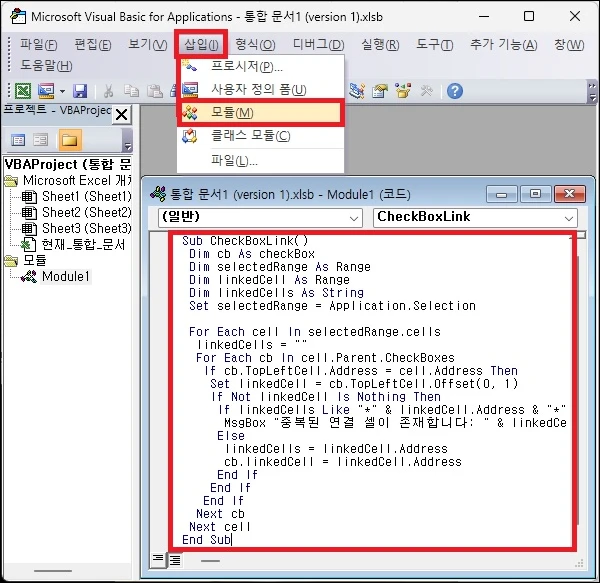Click the 'End Sub' code line
600x583 pixels.
click(207, 540)
